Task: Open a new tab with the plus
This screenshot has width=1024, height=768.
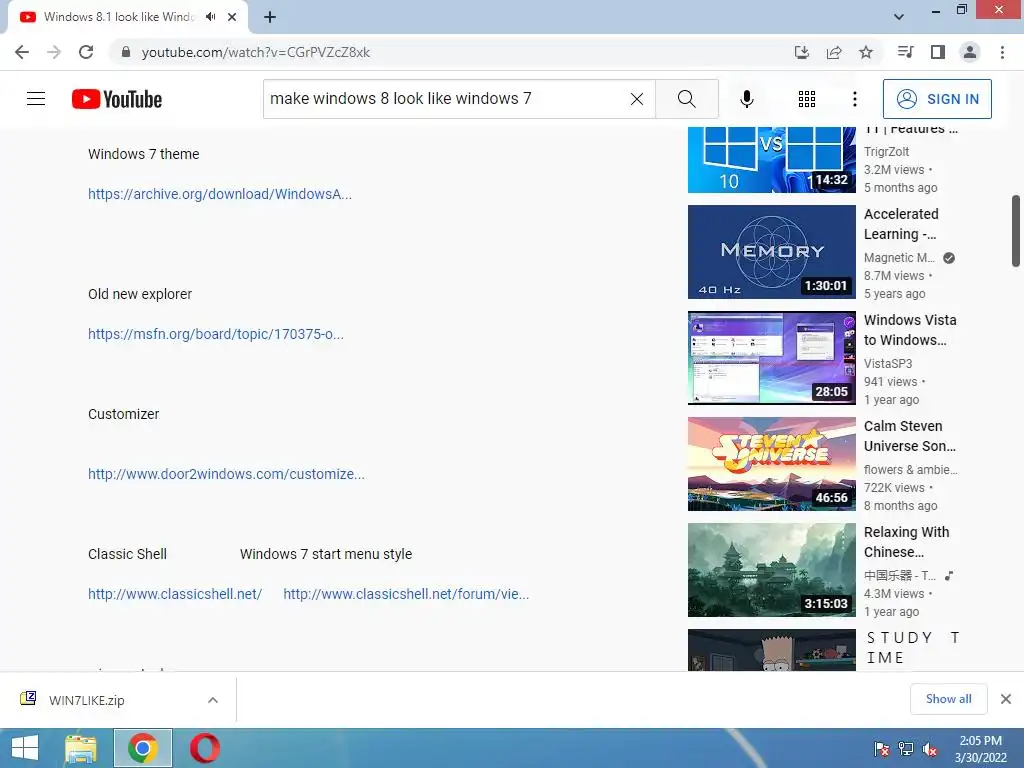Action: 270,17
